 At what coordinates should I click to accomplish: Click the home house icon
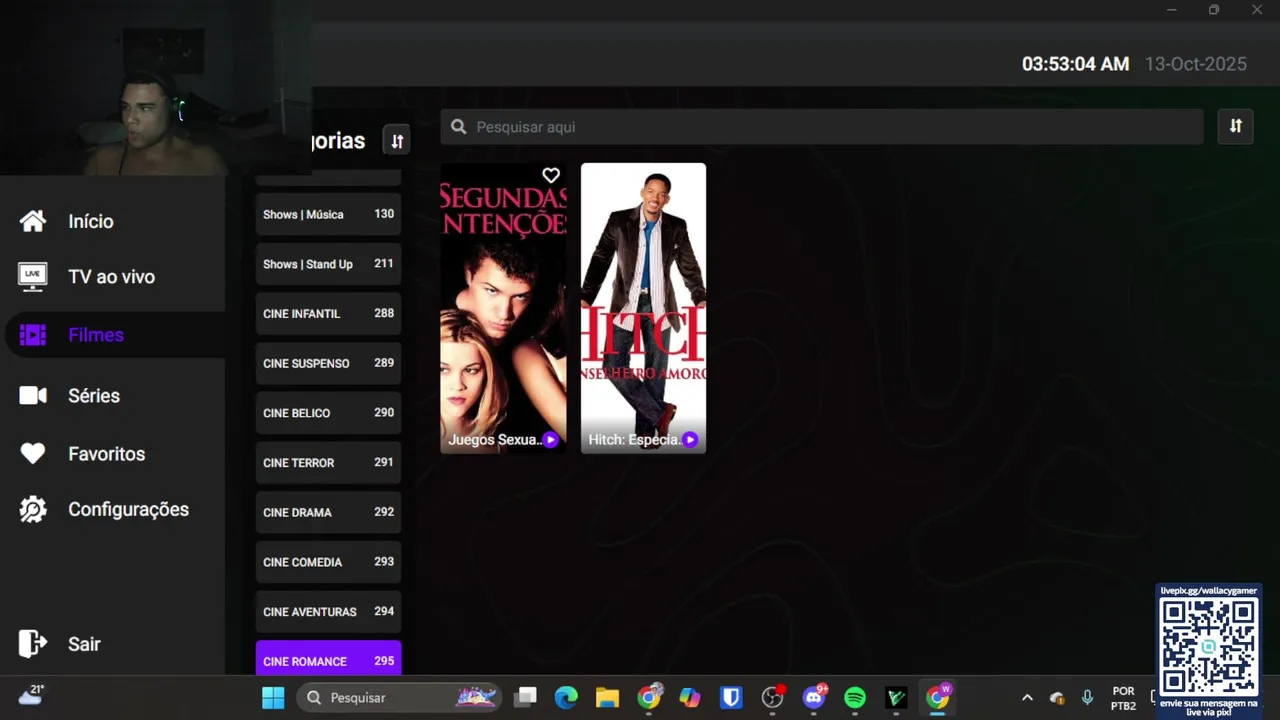pos(33,221)
